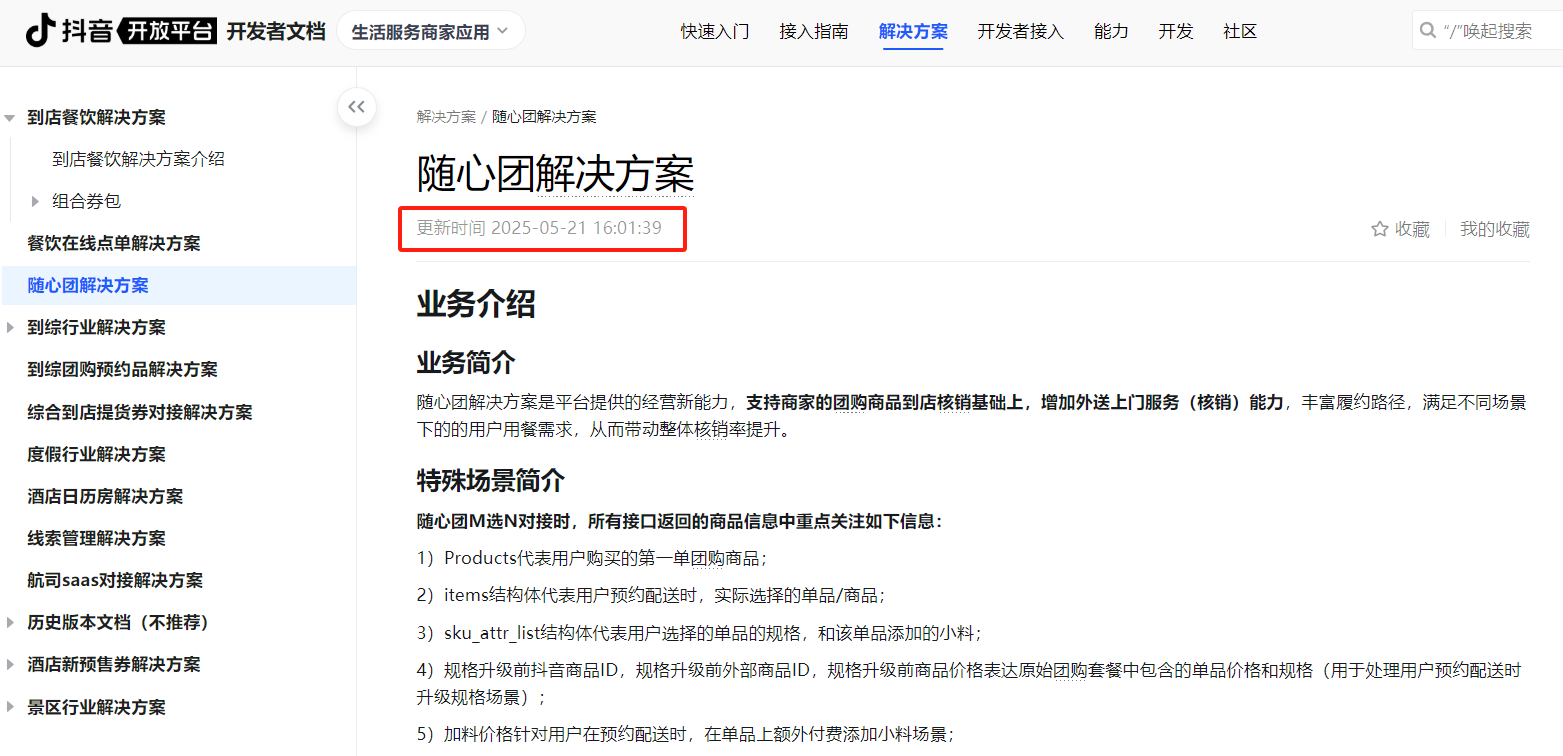Collapse the 到店餐饮解决方案 tree node

click(x=10, y=118)
